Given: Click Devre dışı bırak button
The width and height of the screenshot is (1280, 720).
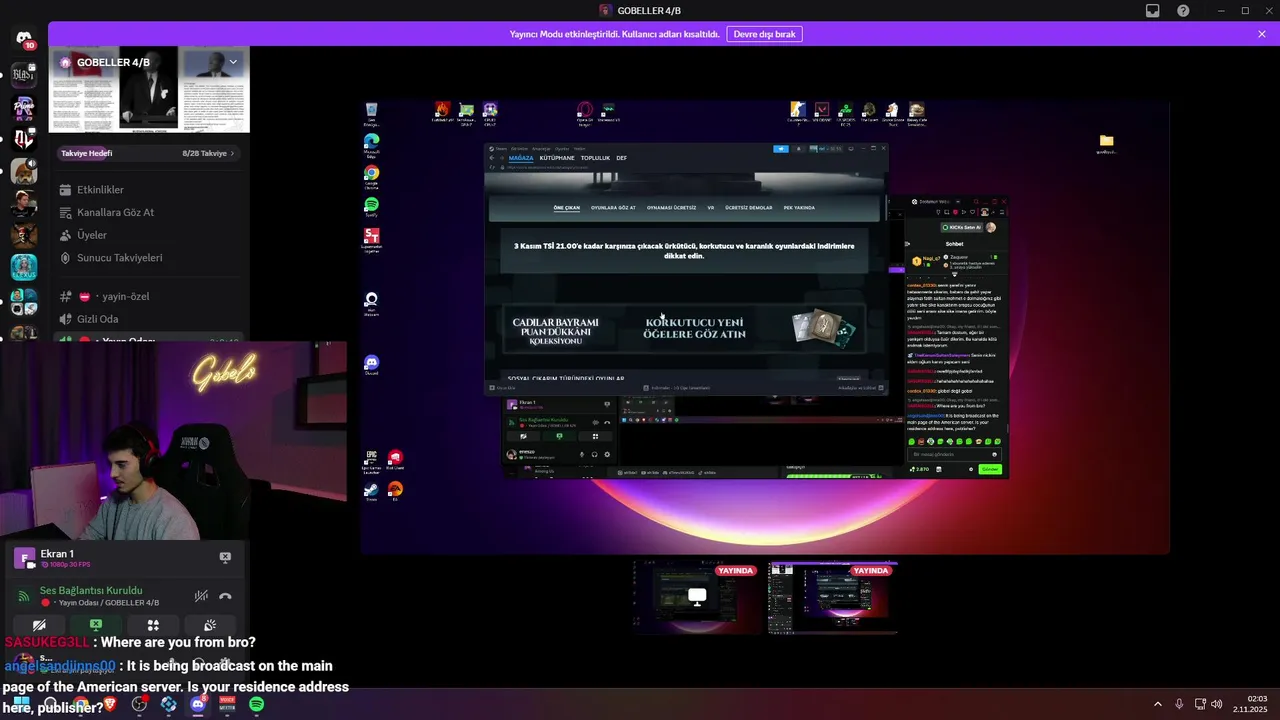Looking at the screenshot, I should click(764, 34).
